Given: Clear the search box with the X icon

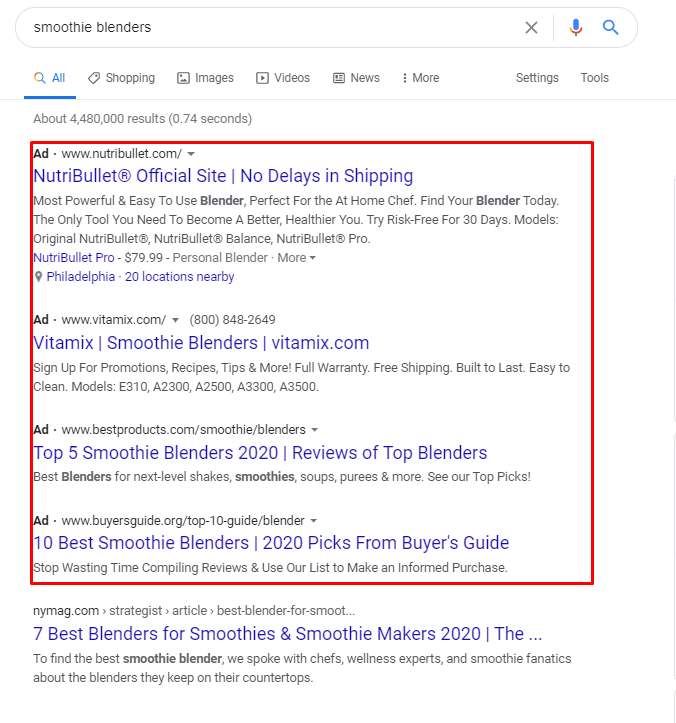Looking at the screenshot, I should tap(531, 28).
